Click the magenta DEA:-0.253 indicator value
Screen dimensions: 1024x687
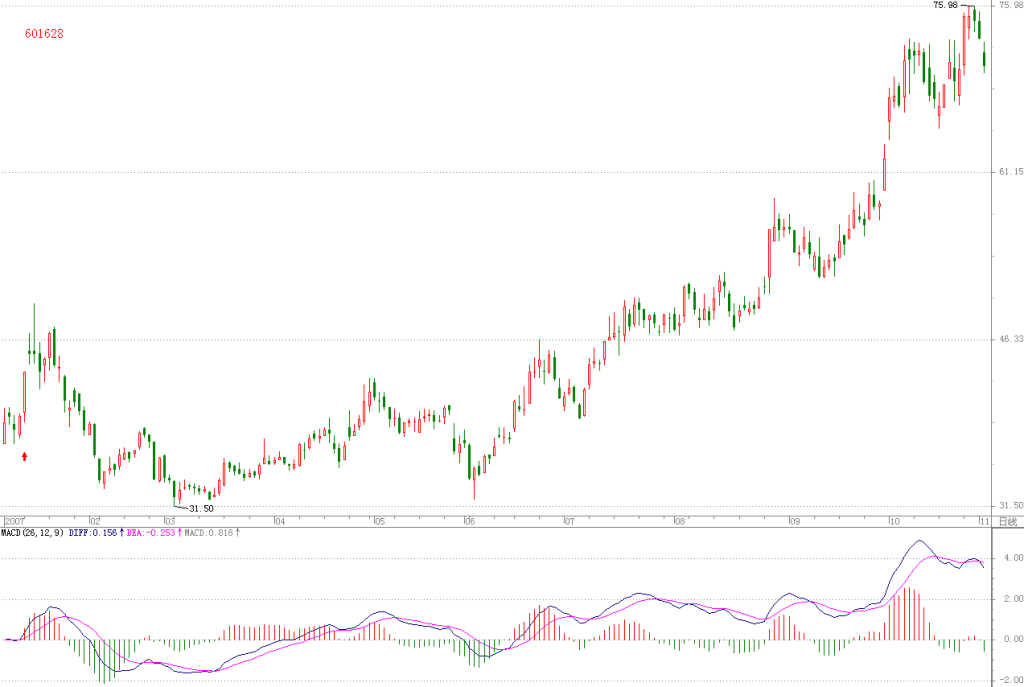click(151, 533)
